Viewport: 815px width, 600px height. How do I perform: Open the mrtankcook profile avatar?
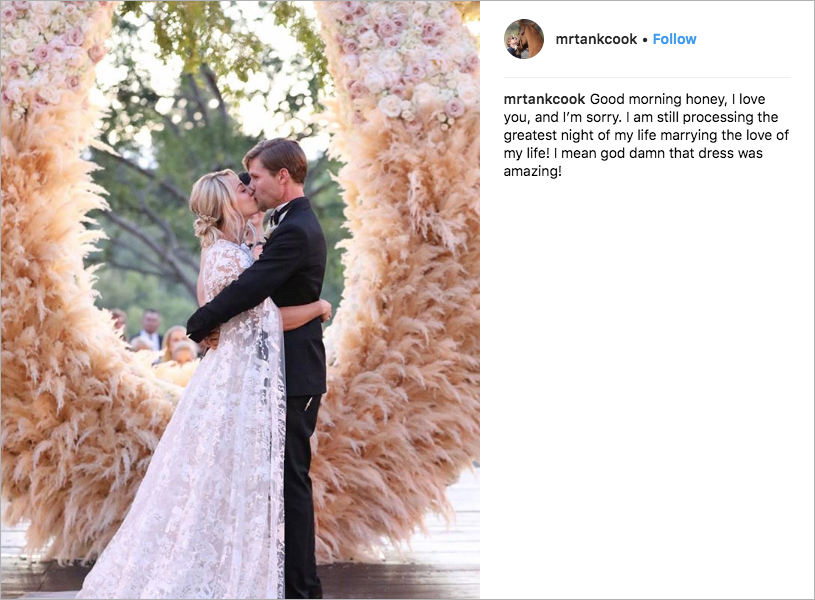524,39
